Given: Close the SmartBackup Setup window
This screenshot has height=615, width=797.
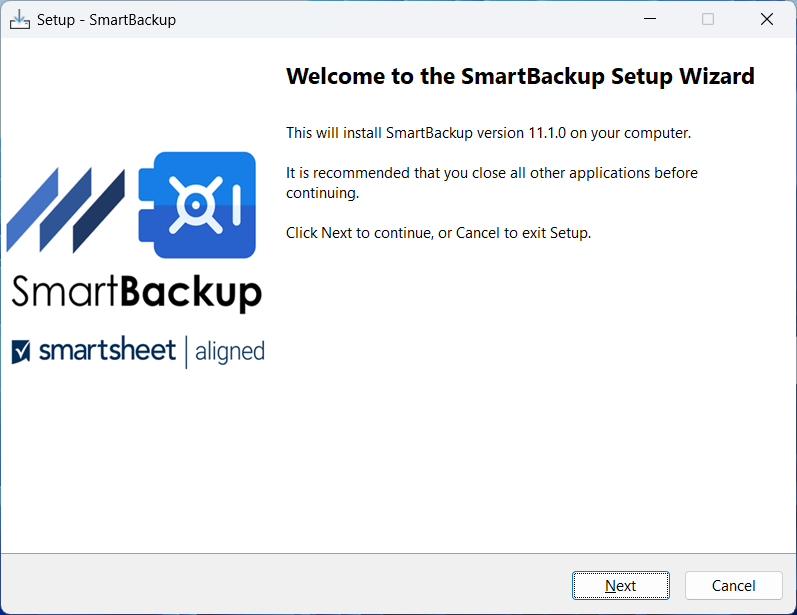Looking at the screenshot, I should [767, 19].
